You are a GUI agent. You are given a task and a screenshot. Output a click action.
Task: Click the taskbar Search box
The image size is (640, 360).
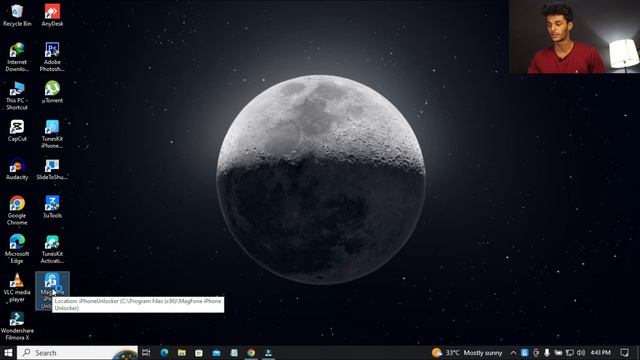(x=78, y=353)
